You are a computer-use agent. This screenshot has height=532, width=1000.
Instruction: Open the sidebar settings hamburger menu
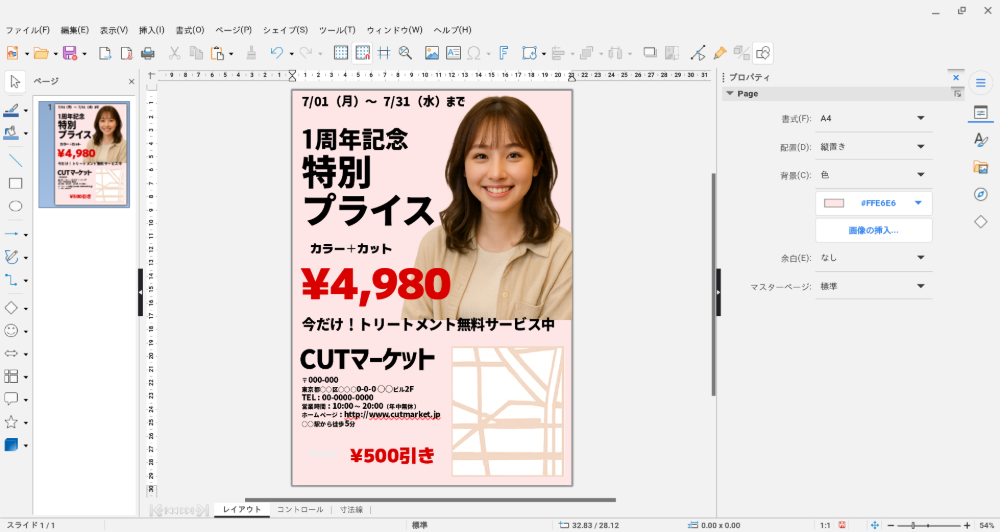click(981, 83)
